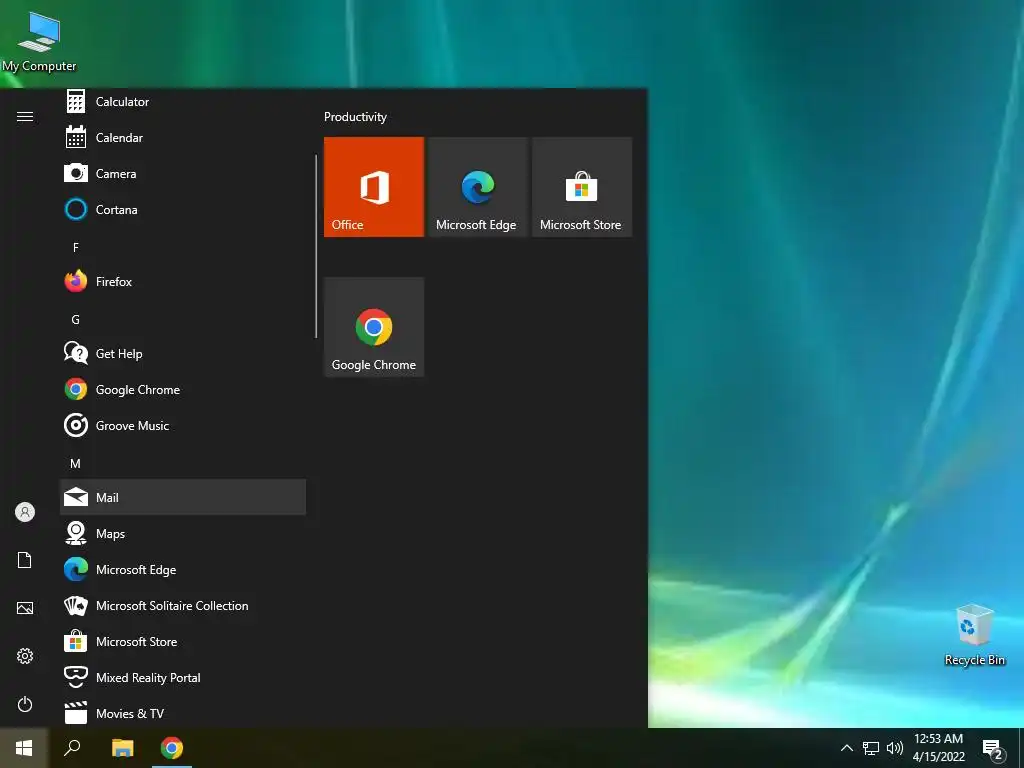Open the user account icon in Start

point(25,512)
